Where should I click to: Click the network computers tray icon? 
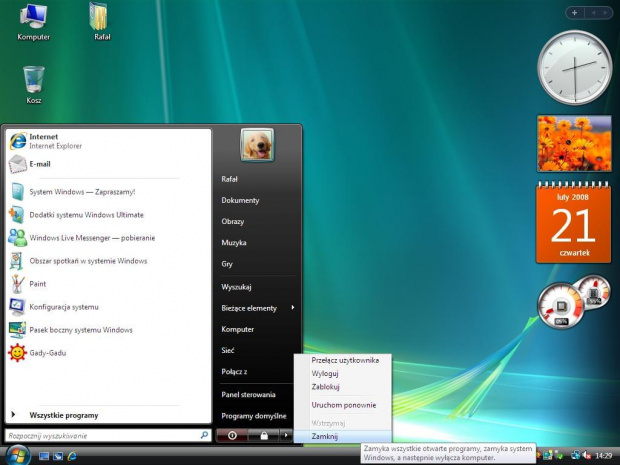[576, 456]
